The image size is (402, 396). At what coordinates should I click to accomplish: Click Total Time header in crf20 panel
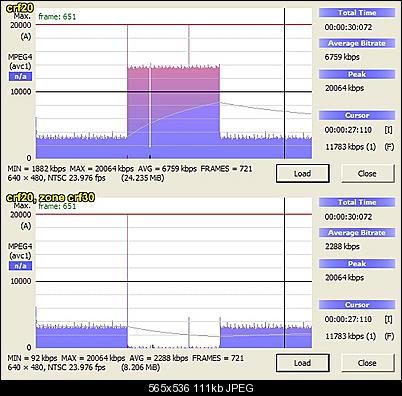click(x=357, y=13)
